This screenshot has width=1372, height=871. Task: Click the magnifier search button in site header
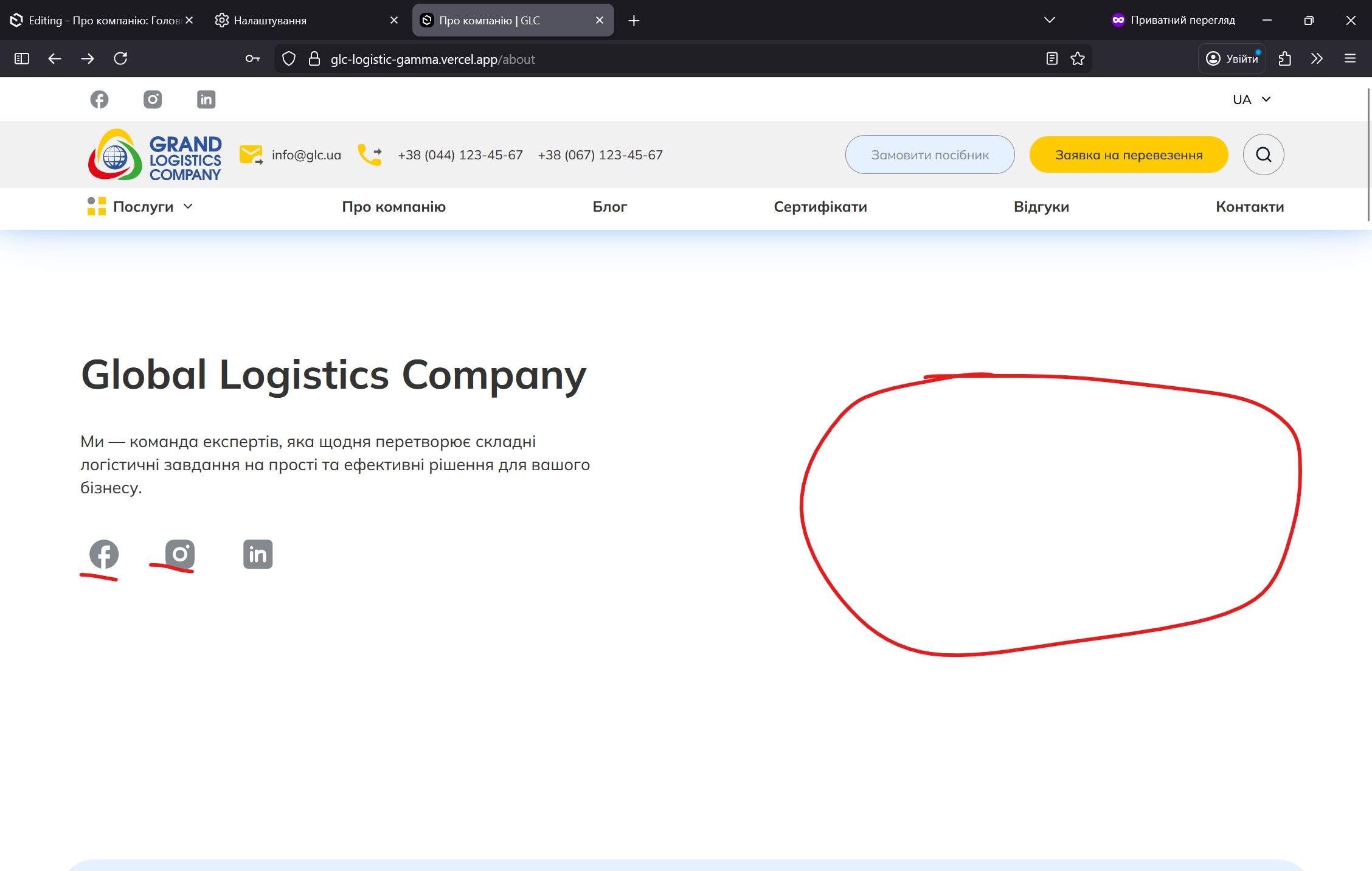click(x=1263, y=154)
